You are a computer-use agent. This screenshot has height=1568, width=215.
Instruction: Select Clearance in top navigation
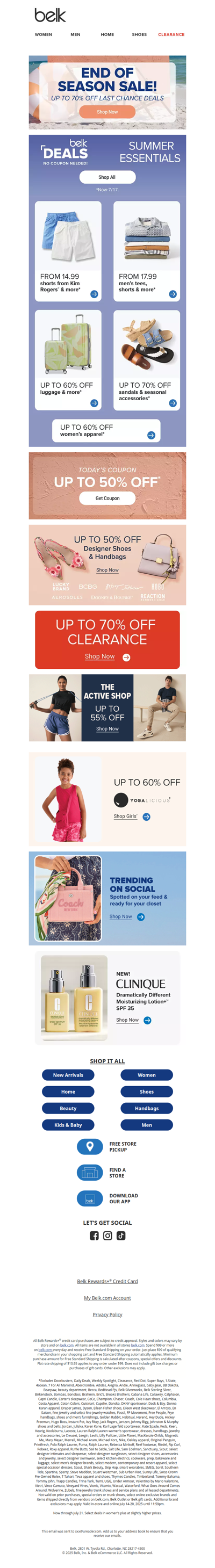pyautogui.click(x=171, y=35)
